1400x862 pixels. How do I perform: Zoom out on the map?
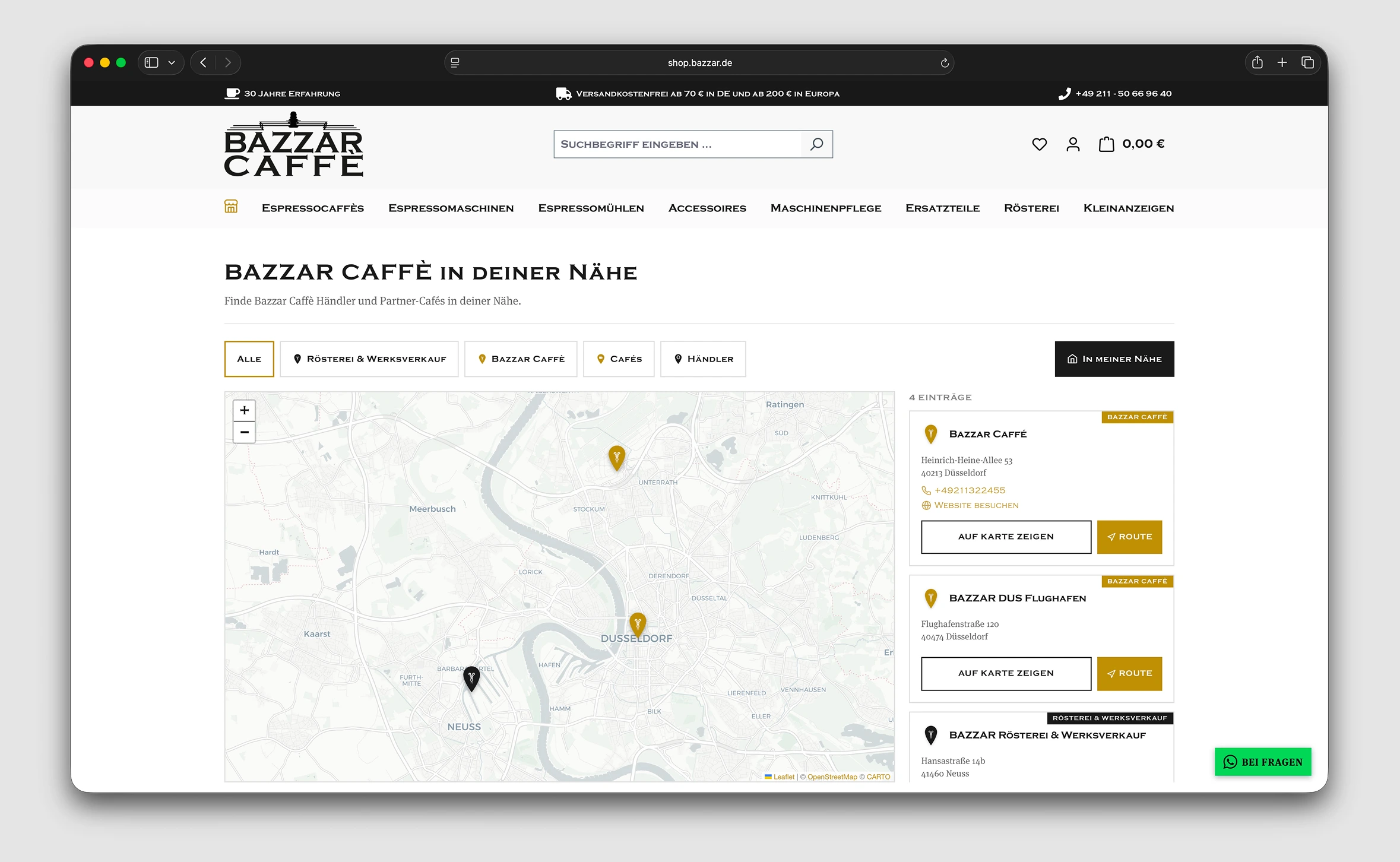244,432
